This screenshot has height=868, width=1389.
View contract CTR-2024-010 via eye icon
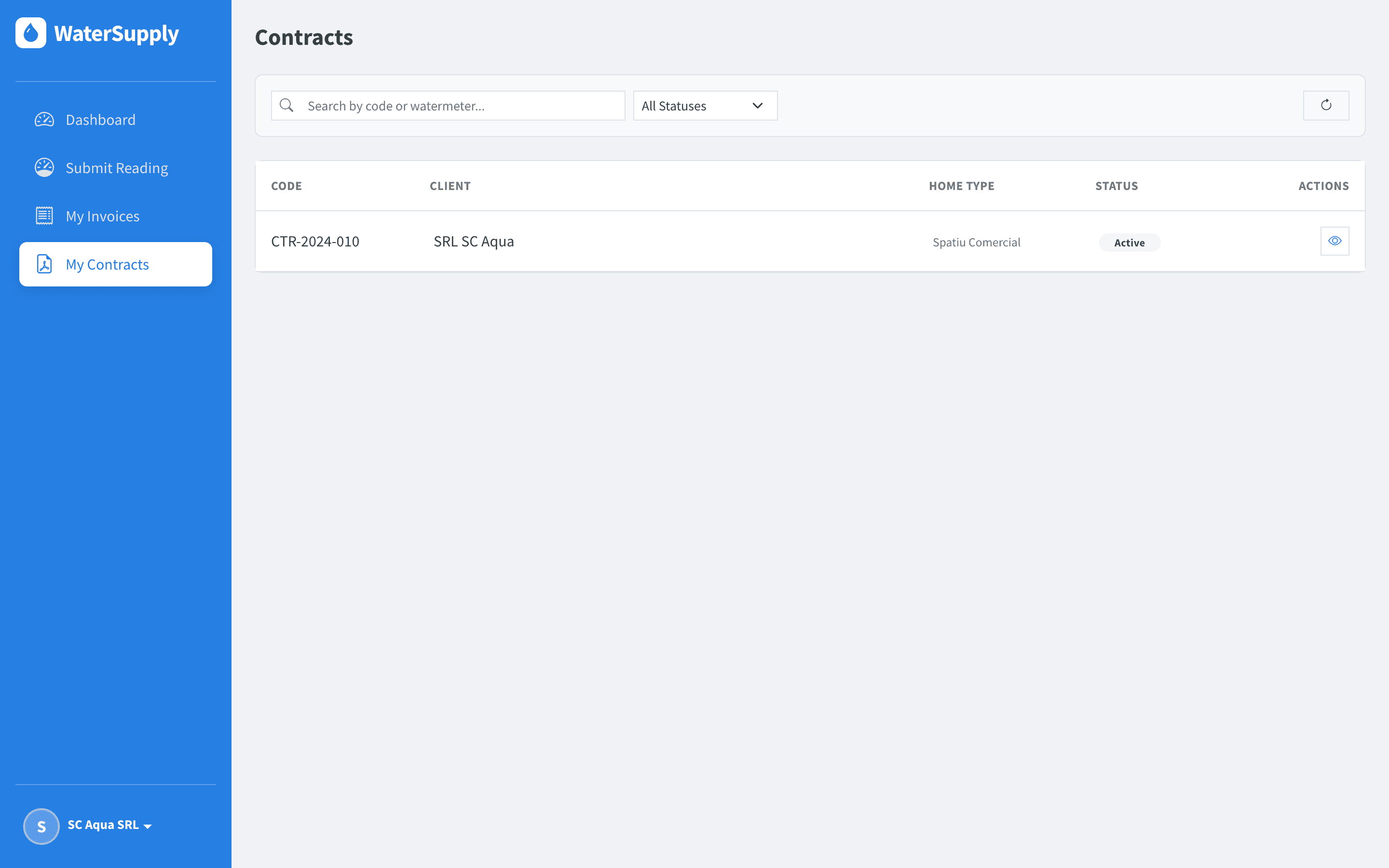click(1335, 241)
